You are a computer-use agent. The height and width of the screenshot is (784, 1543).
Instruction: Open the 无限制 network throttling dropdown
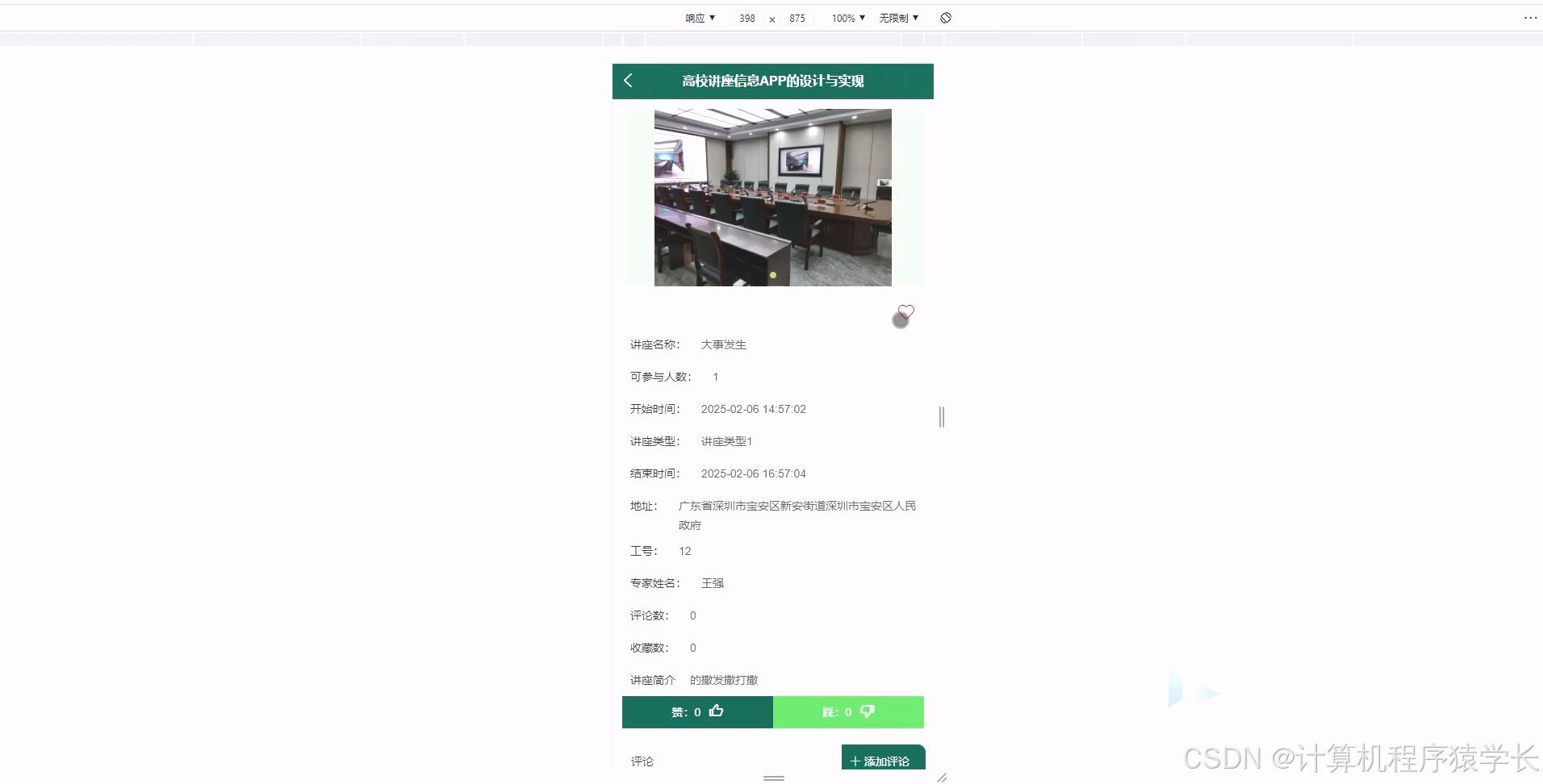coord(897,17)
